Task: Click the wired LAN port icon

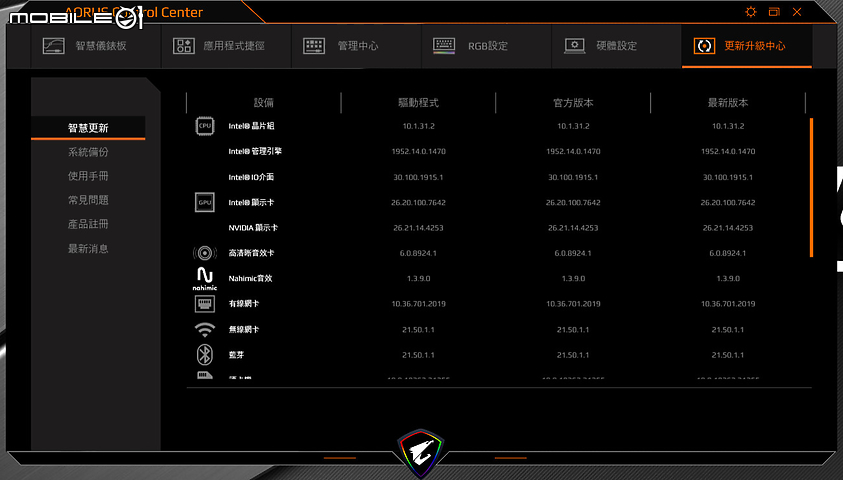Action: [x=205, y=304]
